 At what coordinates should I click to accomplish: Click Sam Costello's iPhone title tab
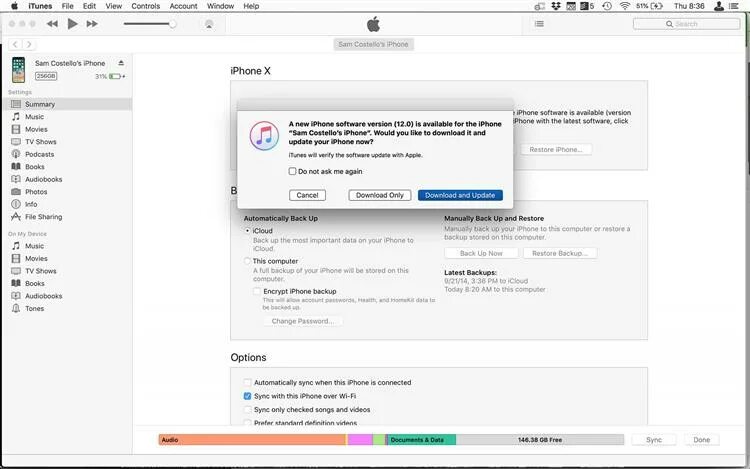tap(374, 44)
